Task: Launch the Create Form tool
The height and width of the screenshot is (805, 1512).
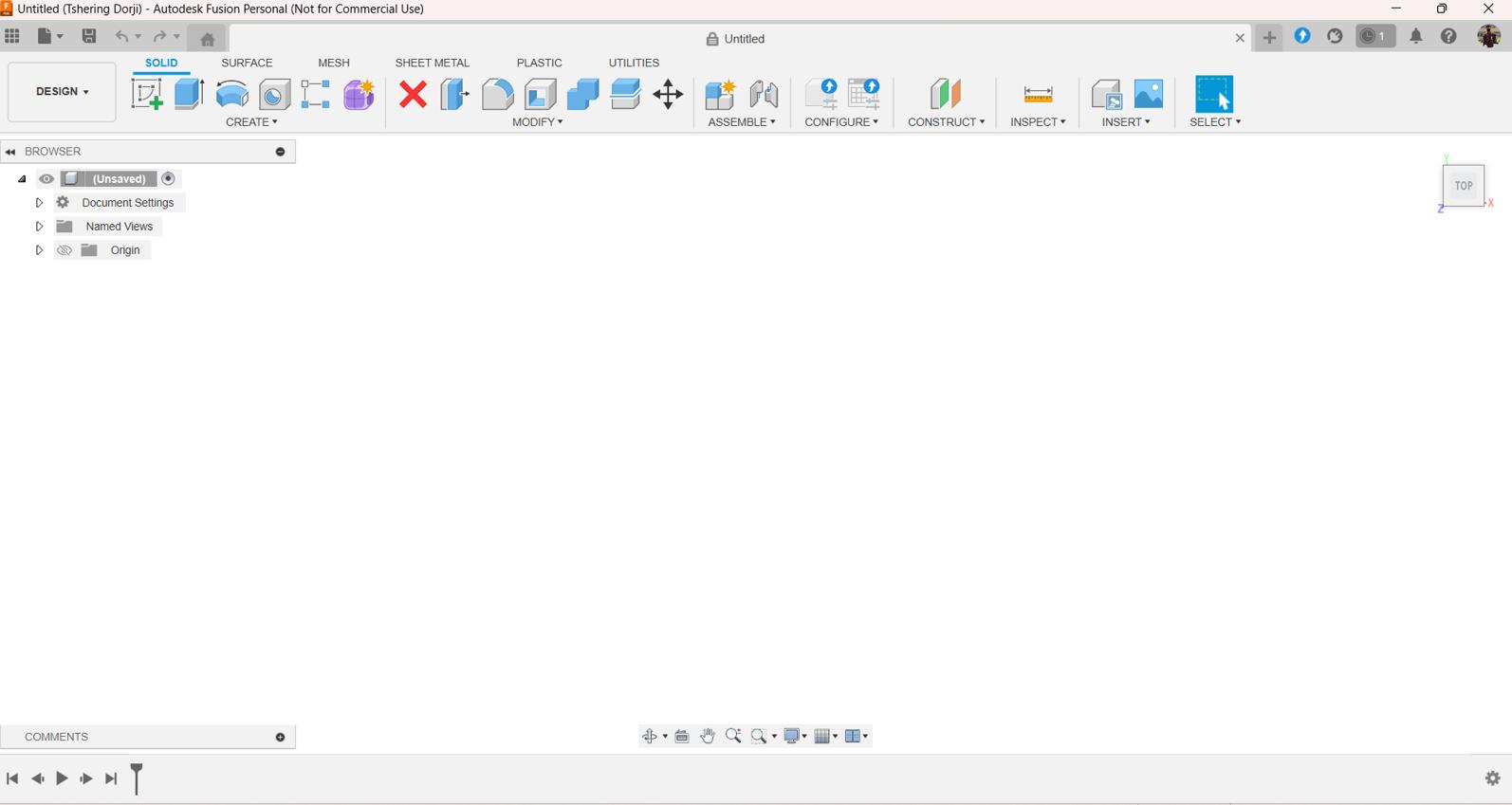Action: 360,94
